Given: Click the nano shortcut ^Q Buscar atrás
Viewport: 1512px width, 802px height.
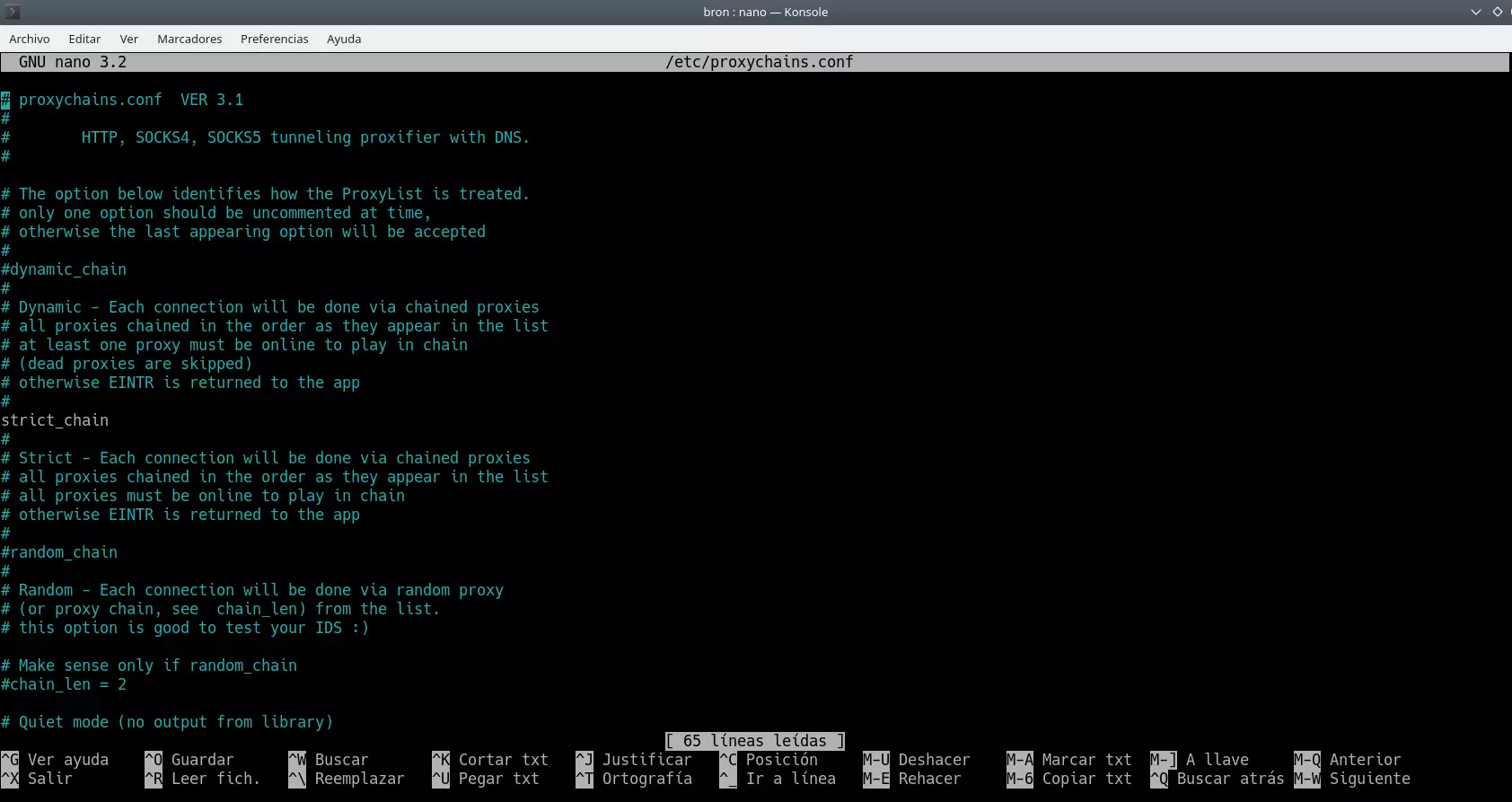Looking at the screenshot, I should (1218, 779).
